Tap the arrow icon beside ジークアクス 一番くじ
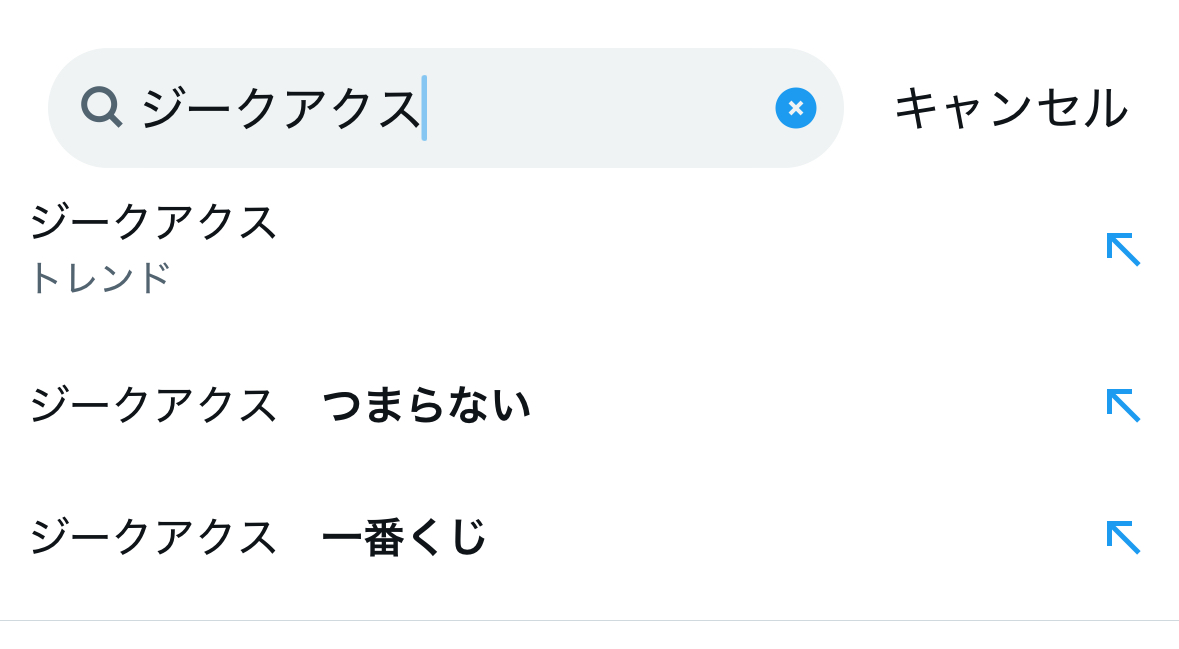1179x649 pixels. pyautogui.click(x=1122, y=537)
